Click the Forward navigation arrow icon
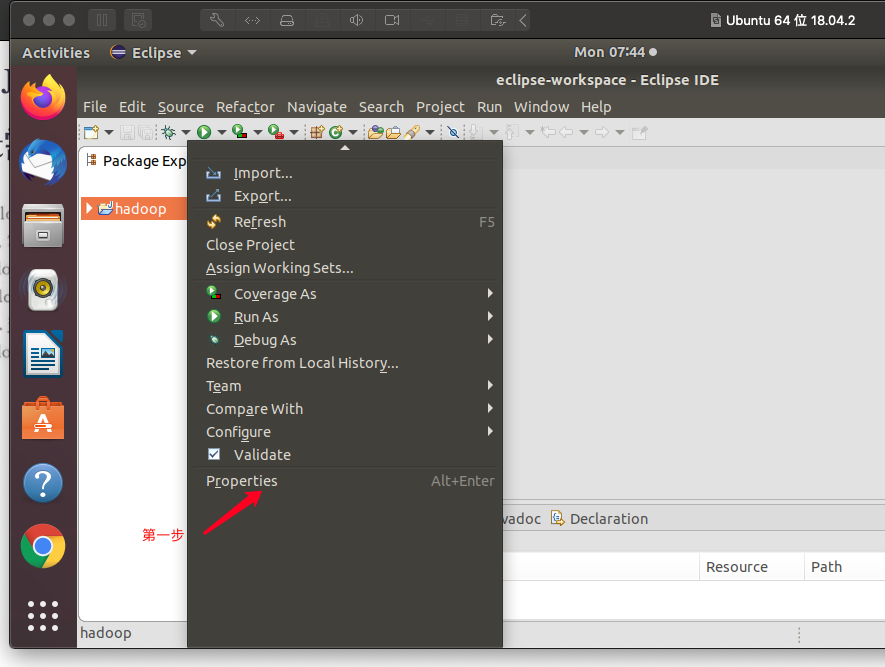The image size is (885, 667). coord(602,133)
